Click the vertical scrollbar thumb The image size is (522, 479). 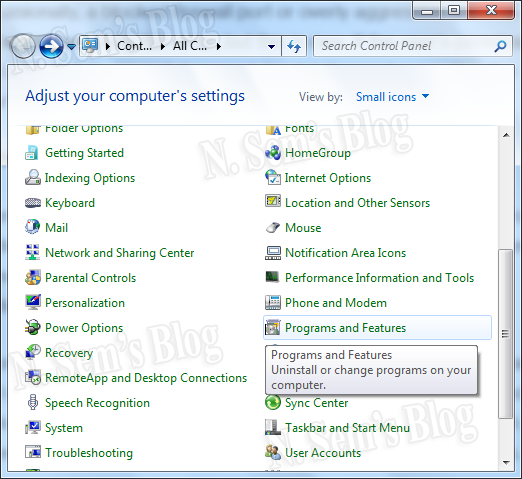505,334
